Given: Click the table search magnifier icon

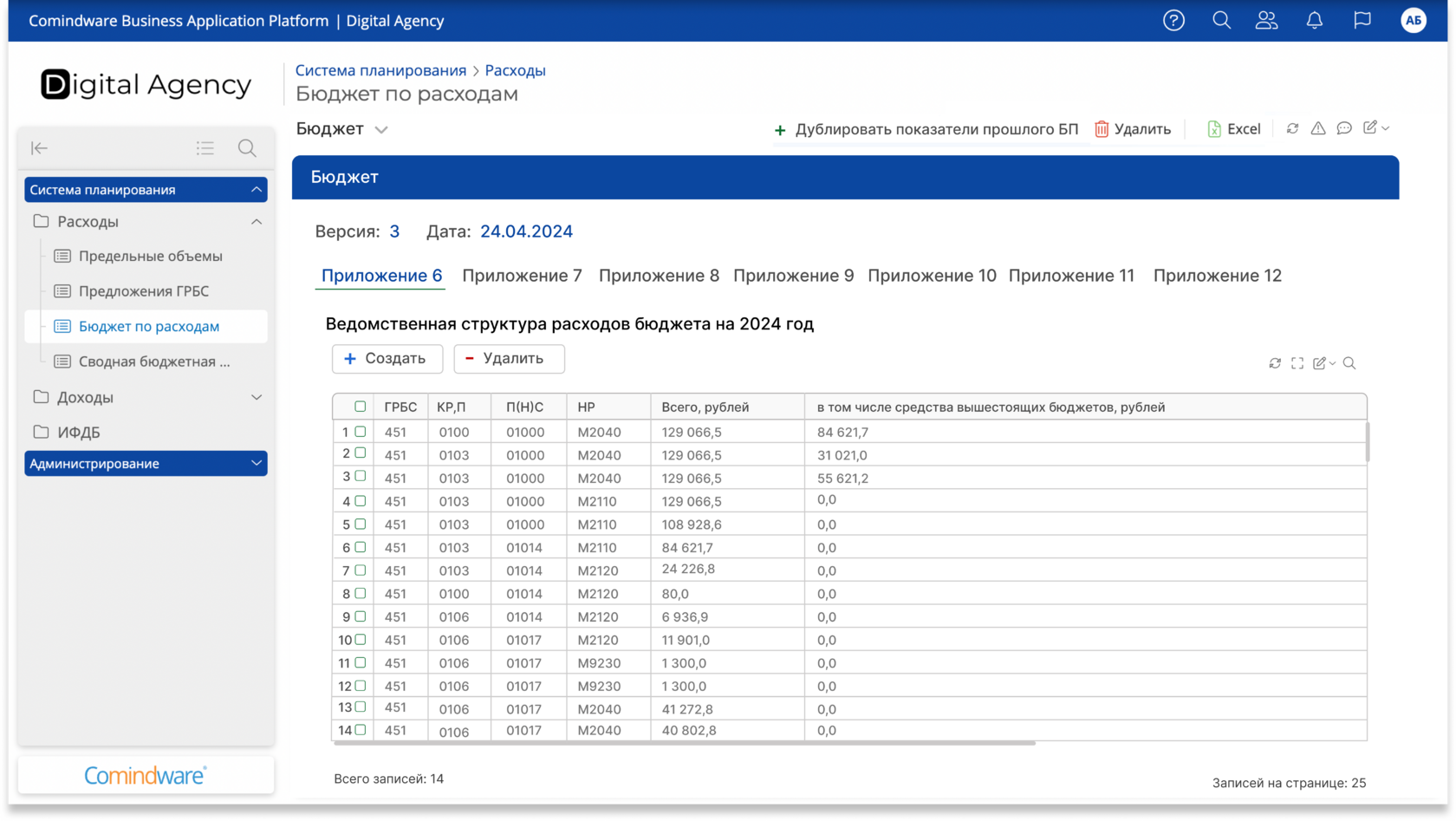Looking at the screenshot, I should click(x=1349, y=363).
